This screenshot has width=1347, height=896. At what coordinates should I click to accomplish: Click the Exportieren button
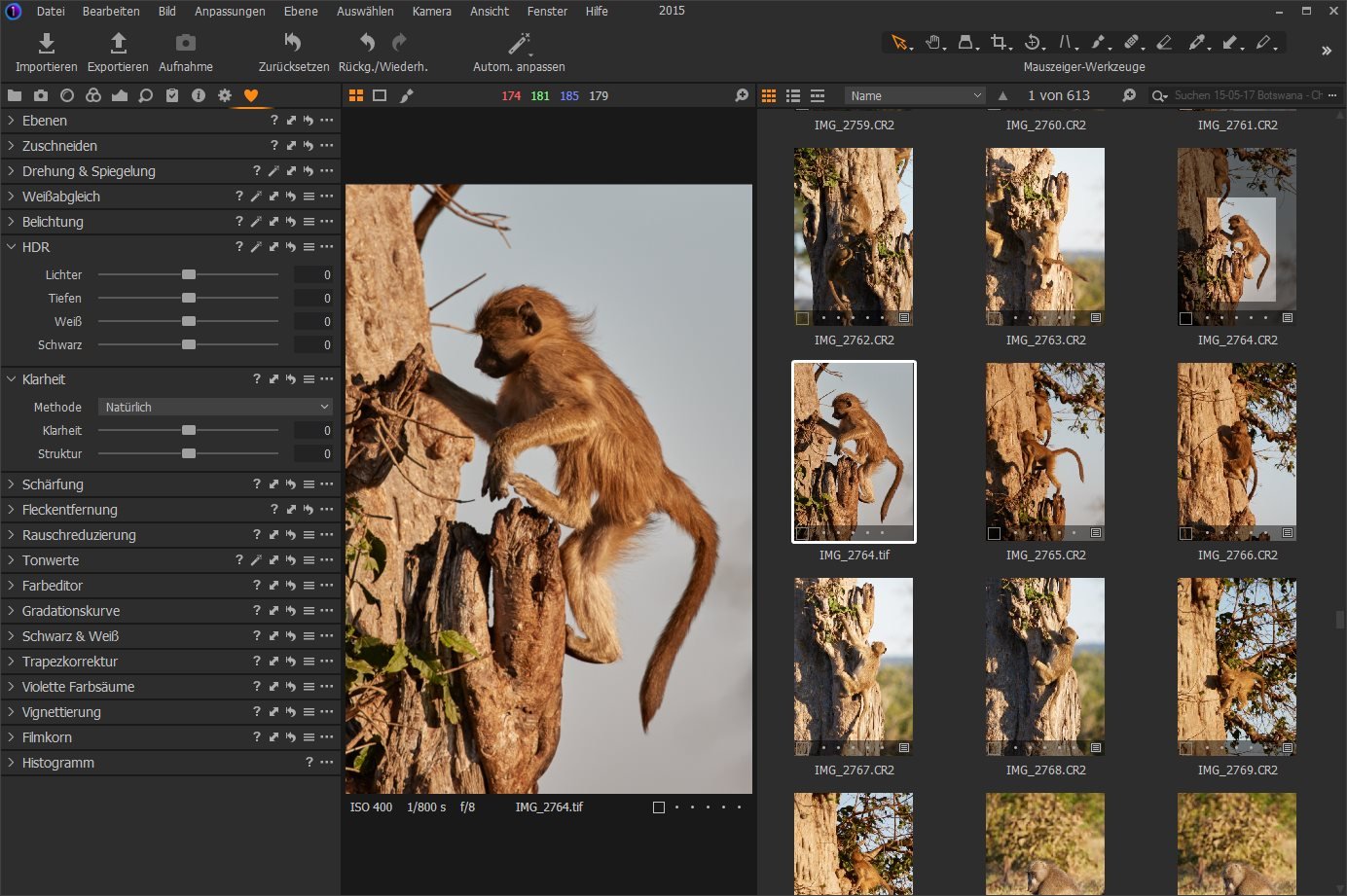coord(118,53)
